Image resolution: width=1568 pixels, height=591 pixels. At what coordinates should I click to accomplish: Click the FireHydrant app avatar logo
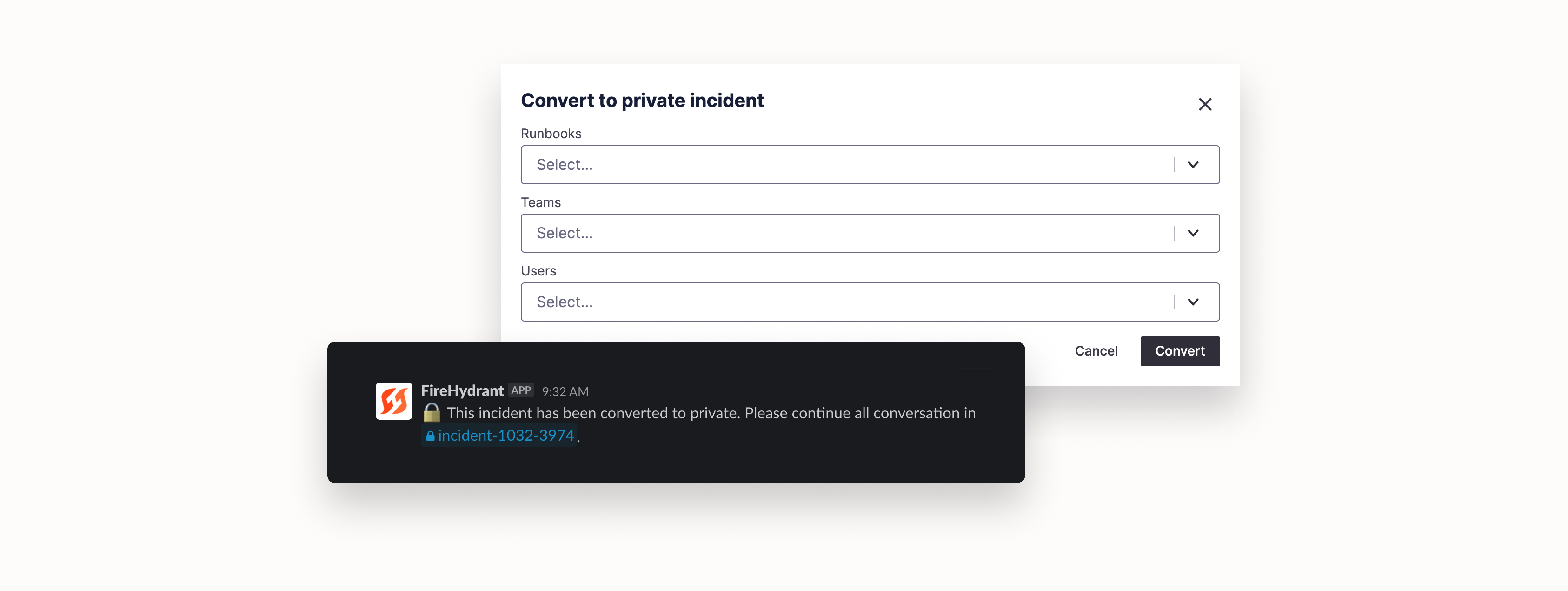[x=394, y=401]
